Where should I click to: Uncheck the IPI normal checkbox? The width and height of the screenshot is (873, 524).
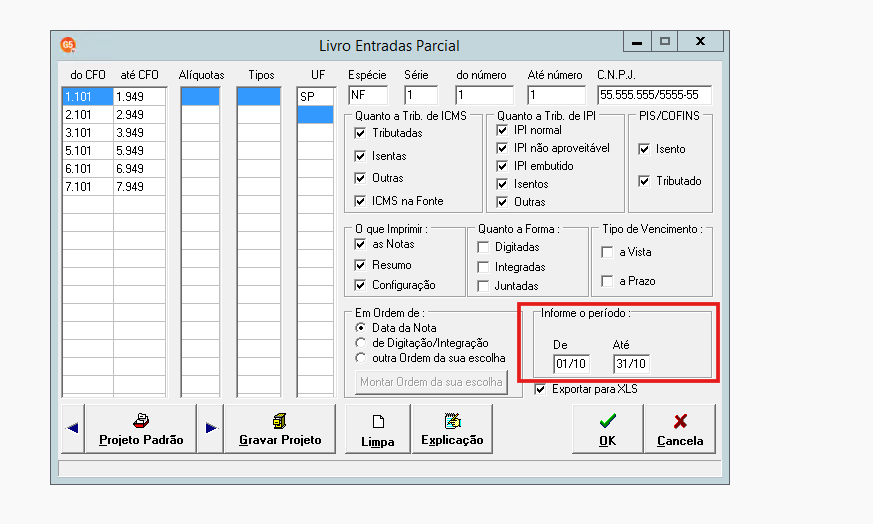502,130
